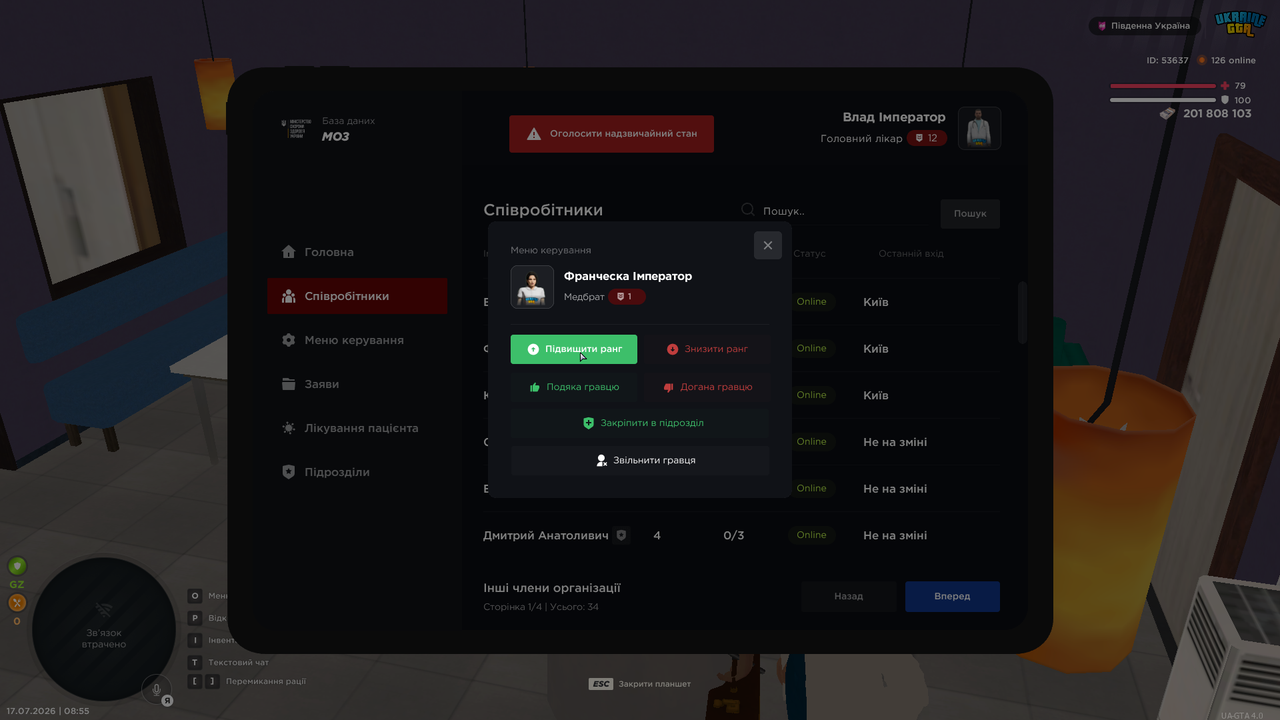Click Влад Імператор profile avatar
The height and width of the screenshot is (720, 1280).
(x=979, y=128)
